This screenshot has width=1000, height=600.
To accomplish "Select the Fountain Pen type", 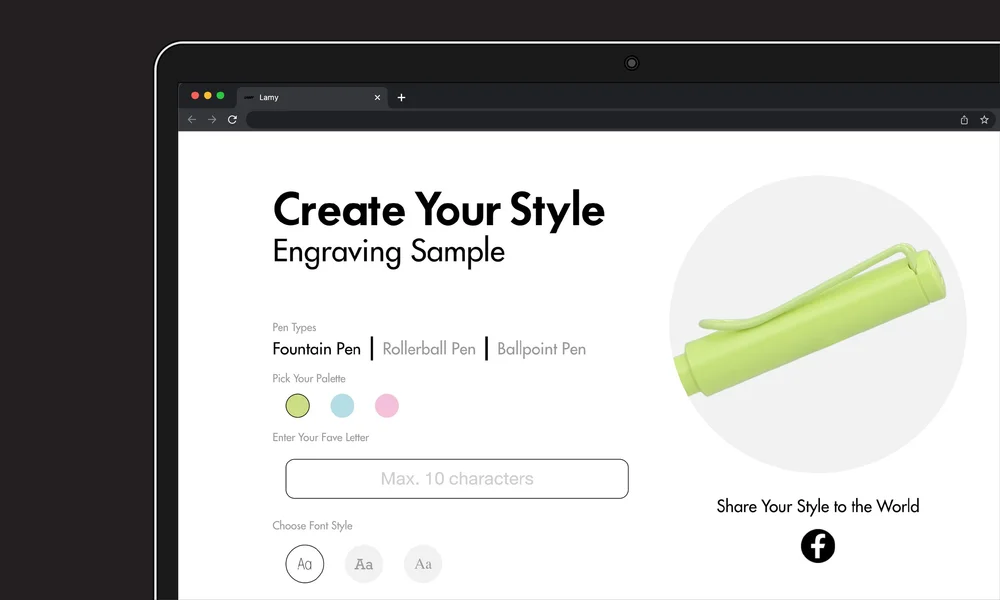I will tap(316, 349).
